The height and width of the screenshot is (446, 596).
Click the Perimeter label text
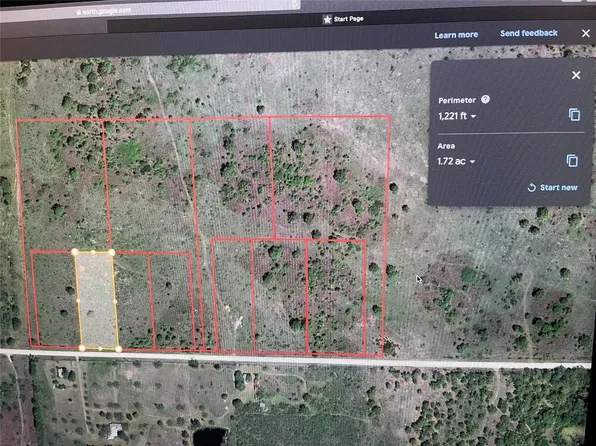(457, 100)
